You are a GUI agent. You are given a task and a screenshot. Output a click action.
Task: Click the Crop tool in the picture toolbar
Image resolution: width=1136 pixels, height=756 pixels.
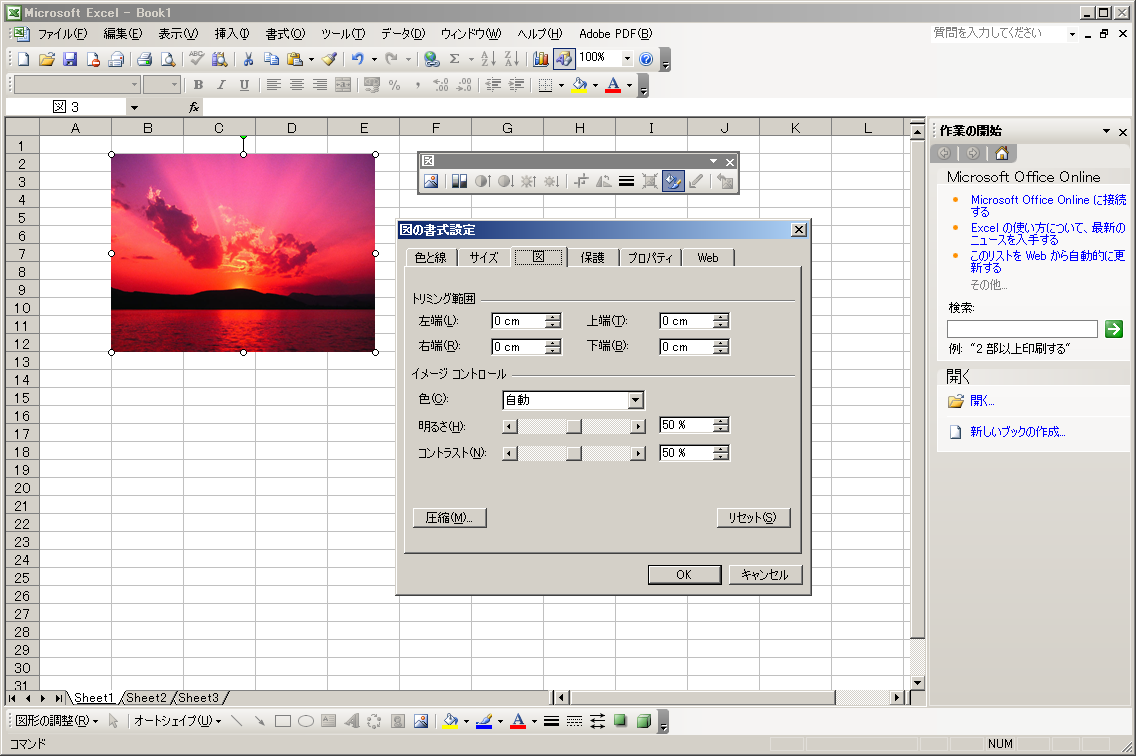(x=581, y=181)
